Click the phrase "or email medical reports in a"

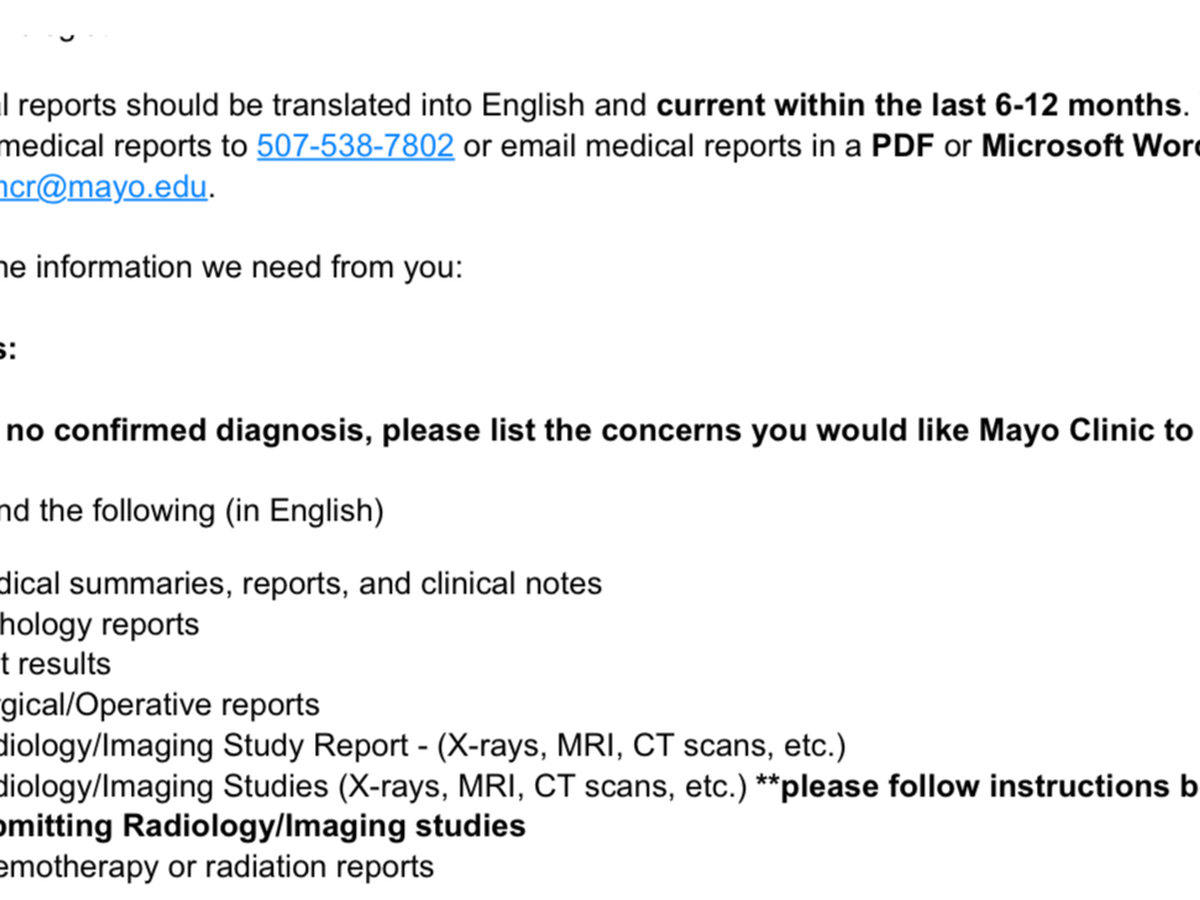[x=663, y=146]
